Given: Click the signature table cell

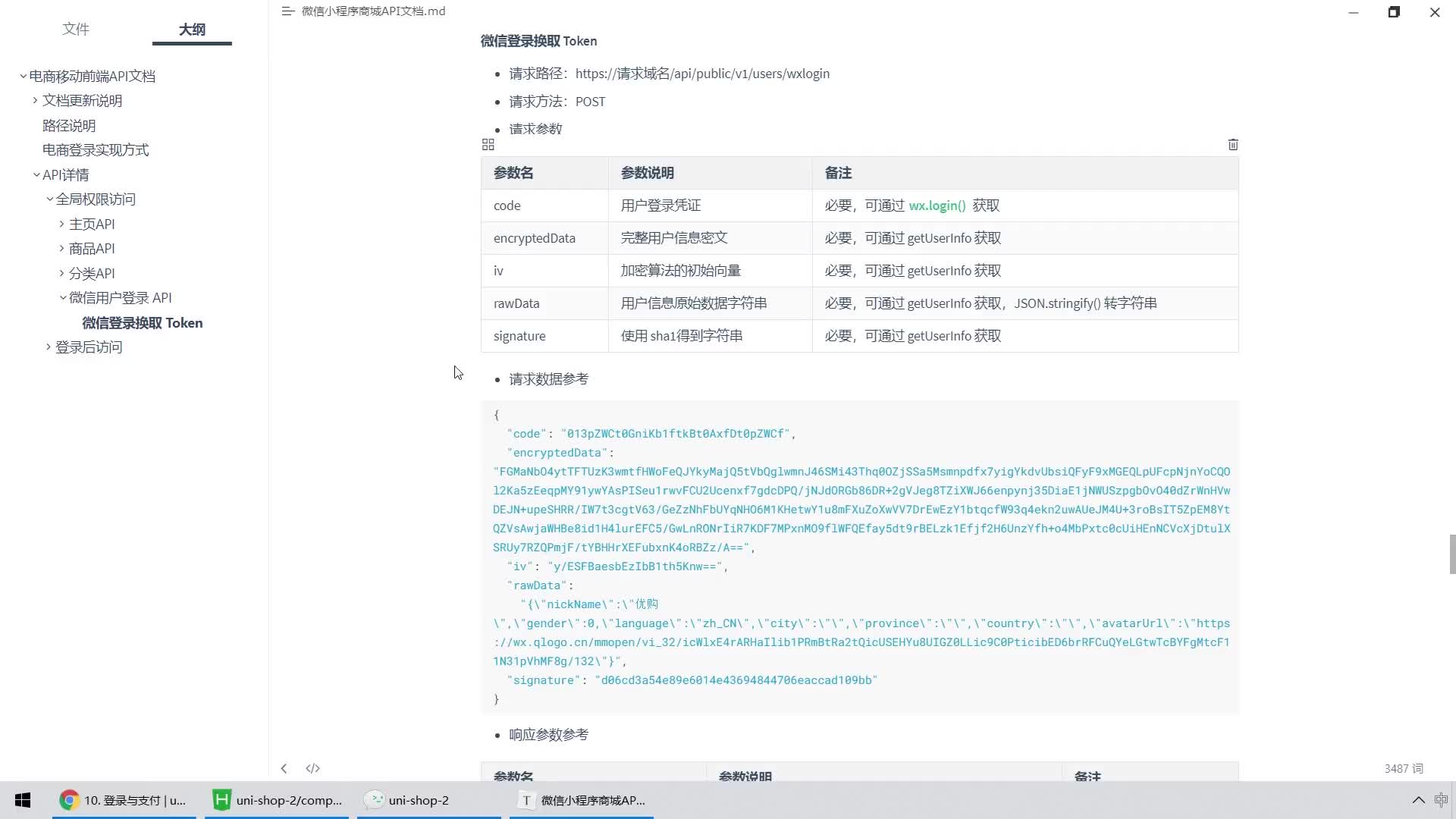Looking at the screenshot, I should coord(544,336).
